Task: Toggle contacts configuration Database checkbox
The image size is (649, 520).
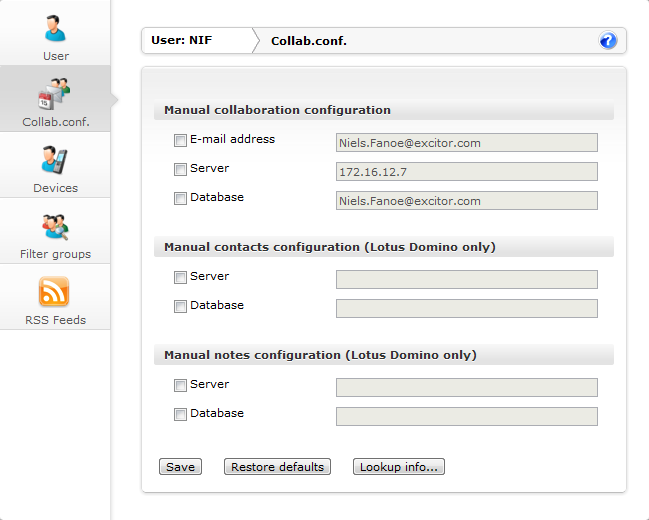Action: coord(180,307)
